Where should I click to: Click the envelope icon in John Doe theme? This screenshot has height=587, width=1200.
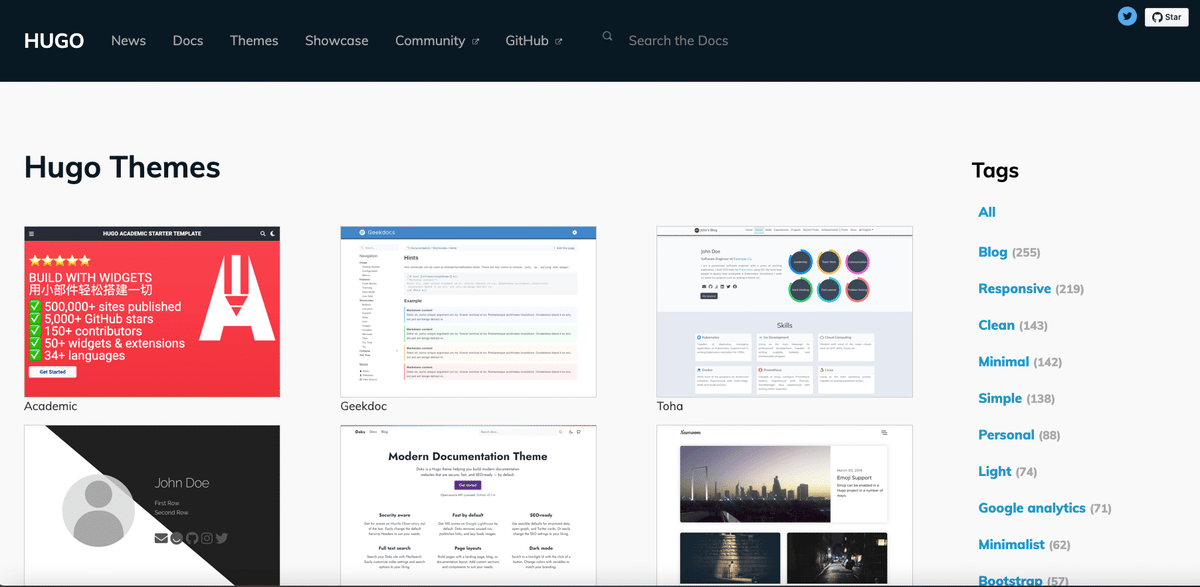(x=161, y=538)
